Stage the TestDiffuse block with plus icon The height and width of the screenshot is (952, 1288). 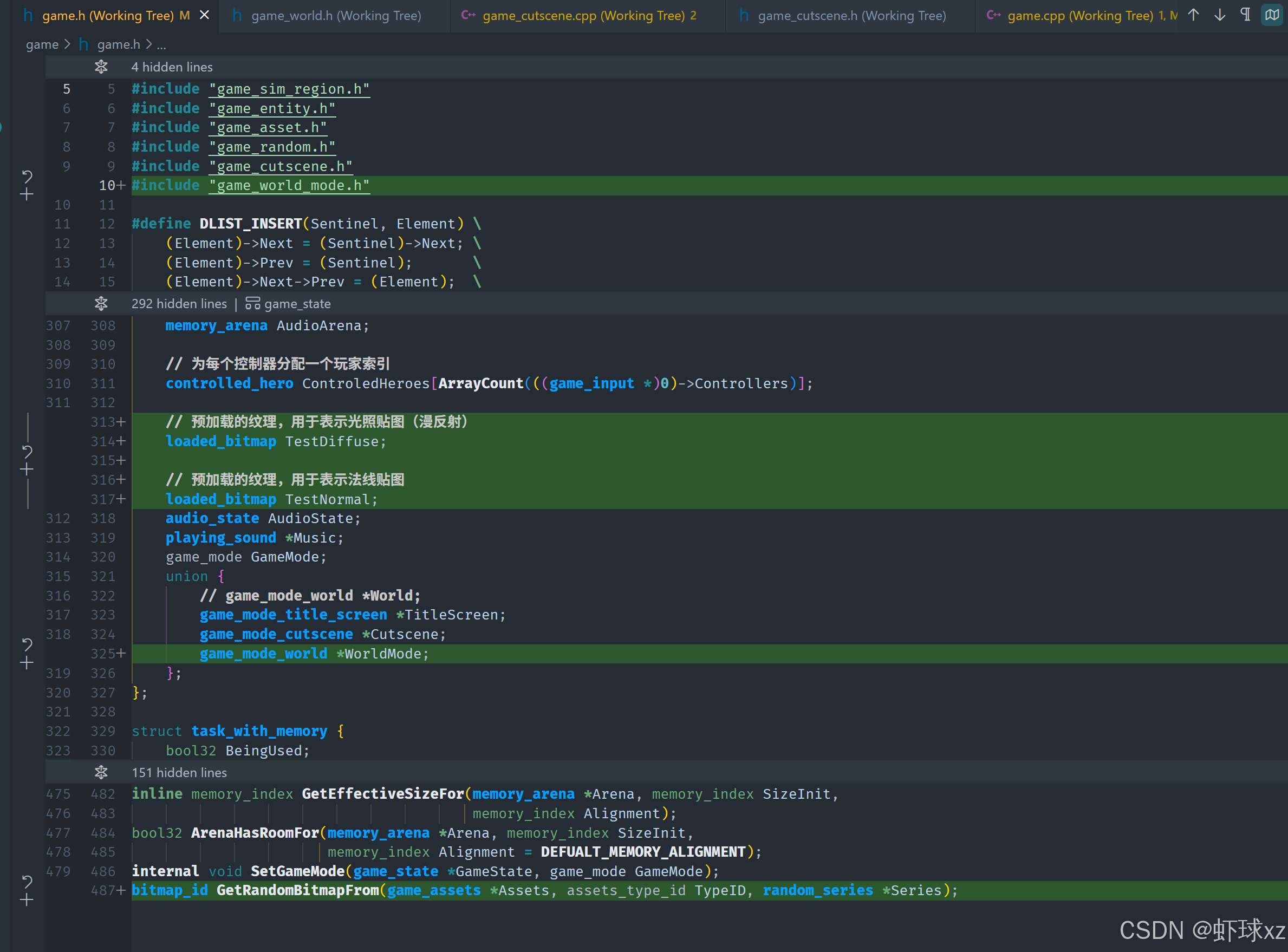(x=27, y=470)
